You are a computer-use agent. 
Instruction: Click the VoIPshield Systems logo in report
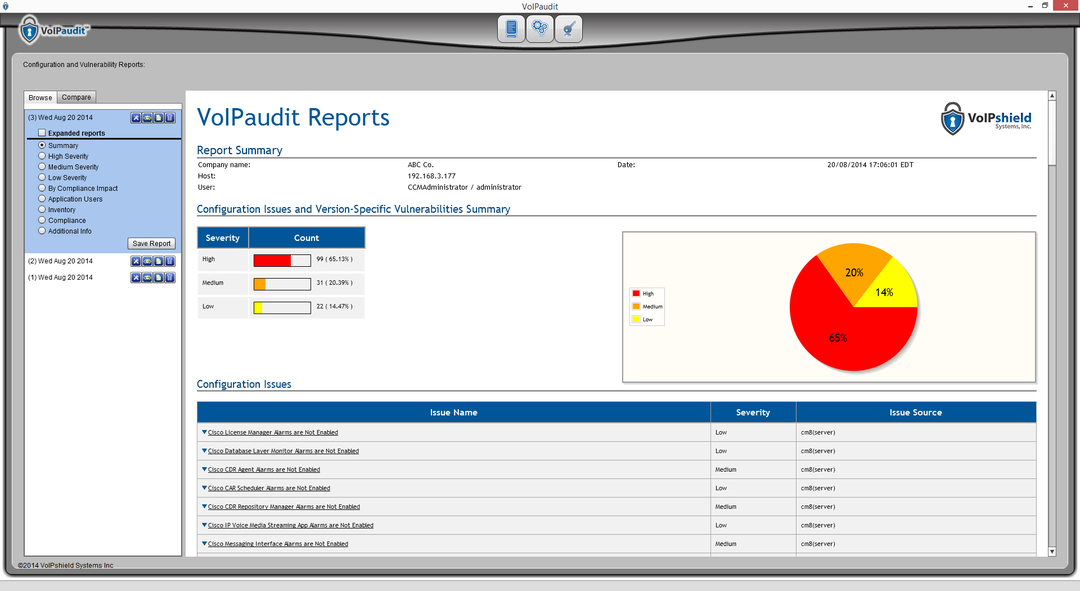986,118
